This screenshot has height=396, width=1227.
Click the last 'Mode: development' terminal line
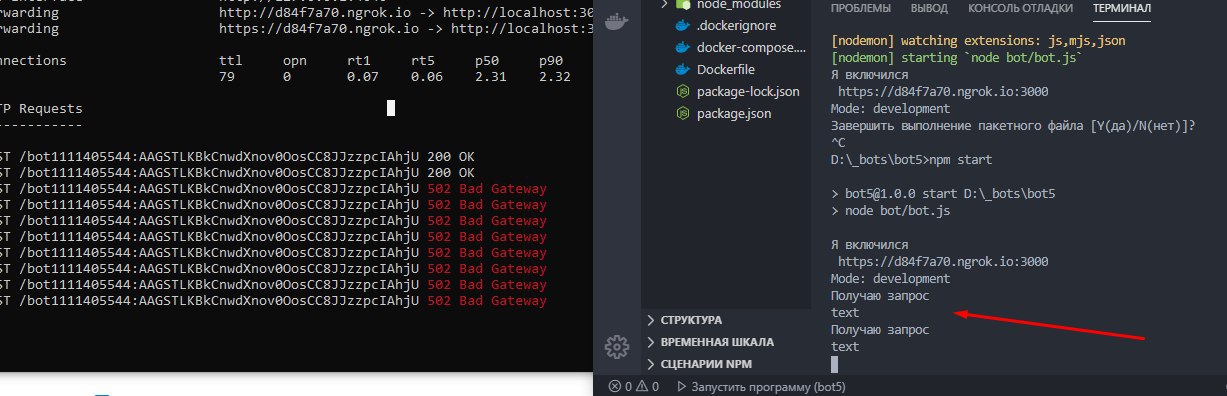click(x=890, y=279)
